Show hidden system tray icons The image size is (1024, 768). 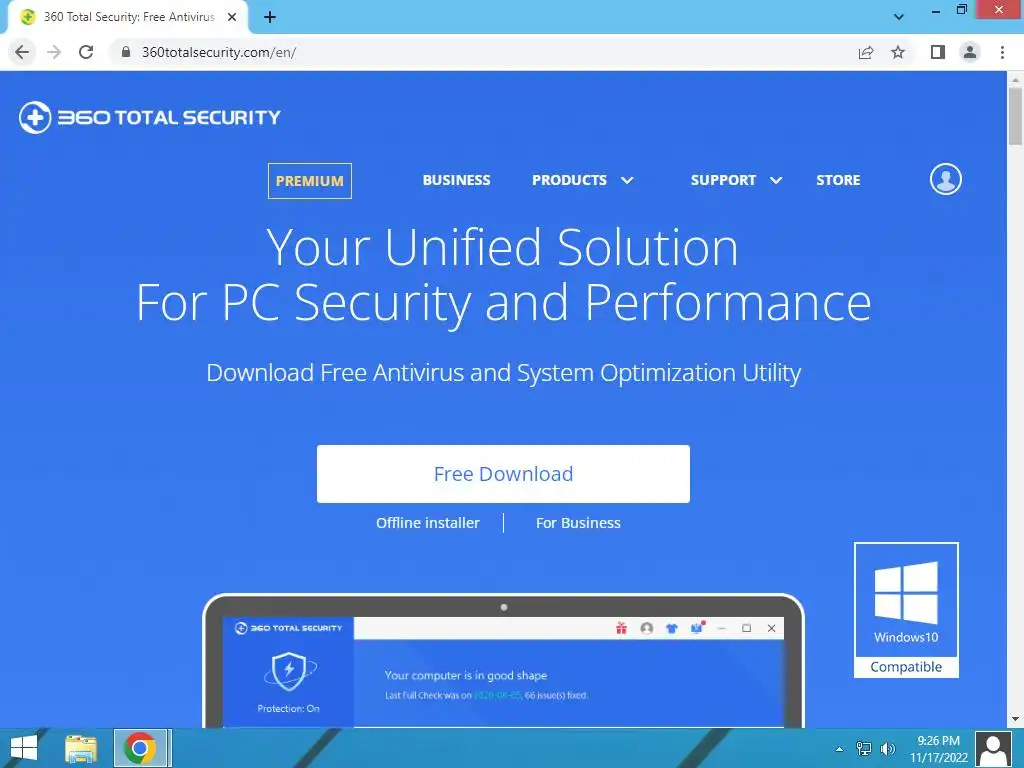pyautogui.click(x=839, y=749)
